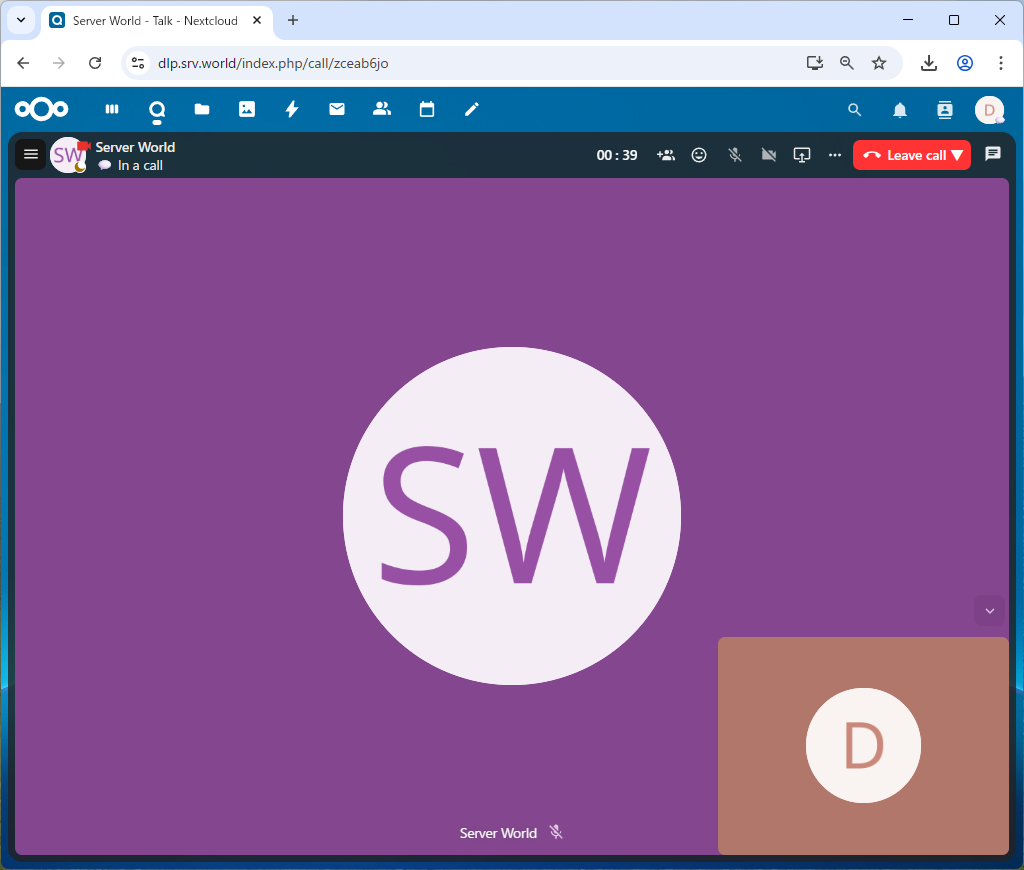
Task: Toggle screen sharing in call toolbar
Action: (x=802, y=155)
